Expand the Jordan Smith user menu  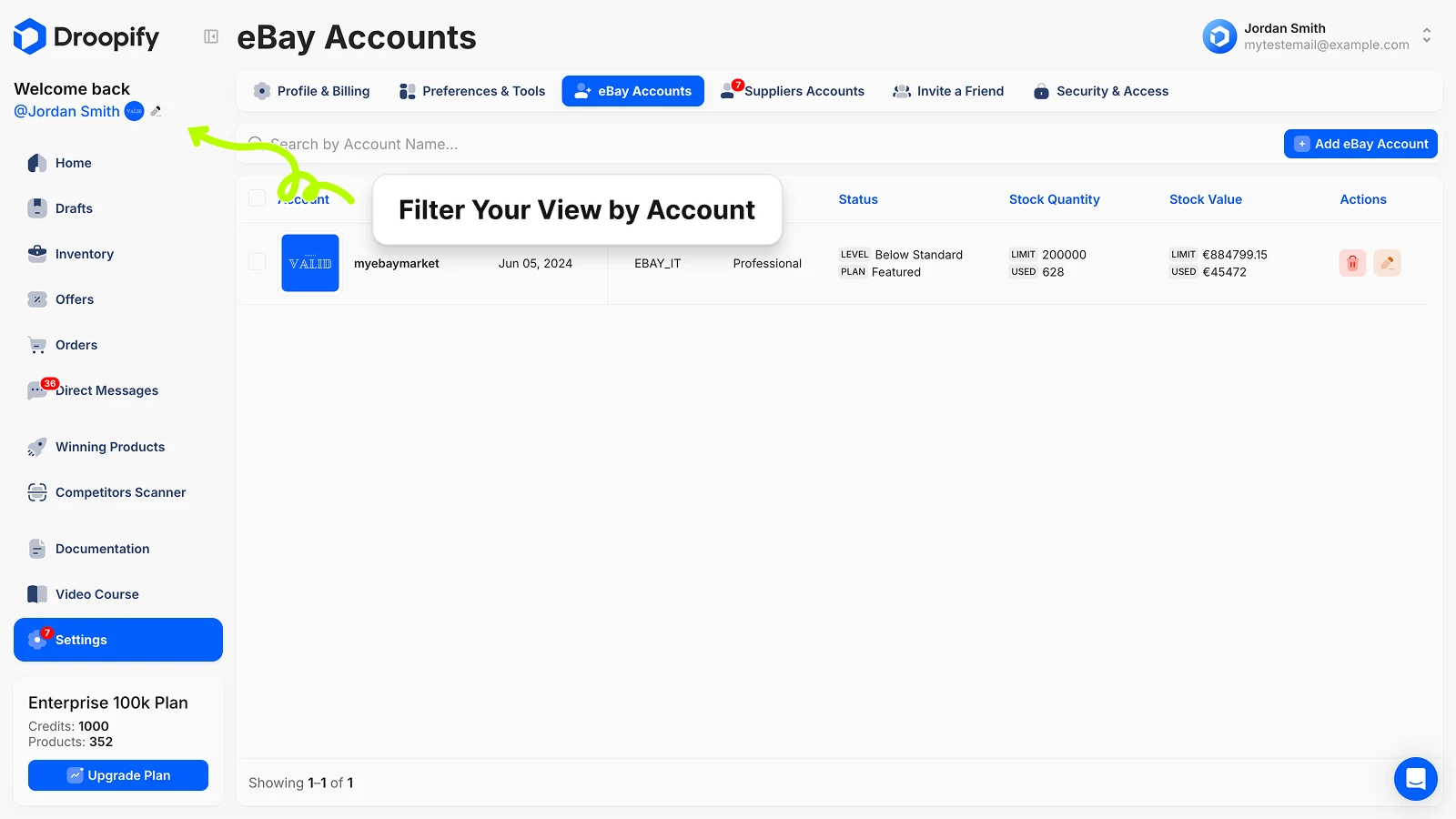pos(1426,35)
